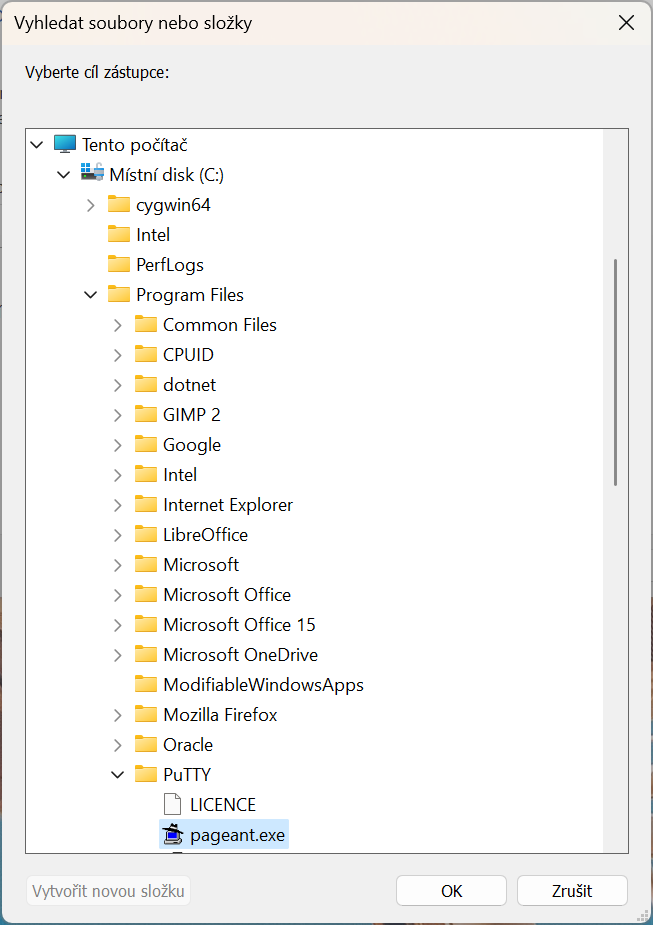The height and width of the screenshot is (925, 653).
Task: Close the Vyhledat soubory nebo složky dialog
Action: coord(626,23)
